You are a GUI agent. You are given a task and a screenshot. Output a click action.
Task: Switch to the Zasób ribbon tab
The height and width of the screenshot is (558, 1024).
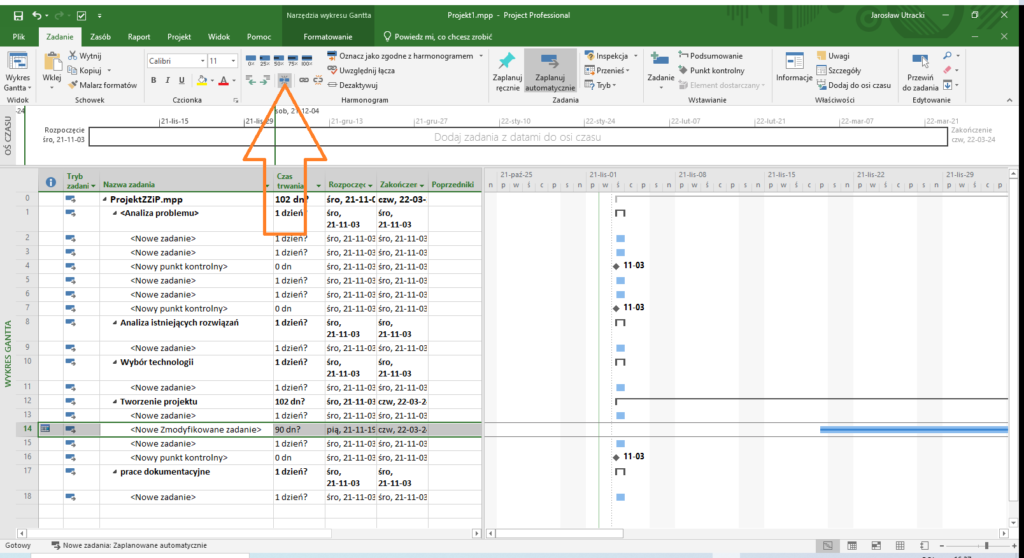pyautogui.click(x=100, y=35)
